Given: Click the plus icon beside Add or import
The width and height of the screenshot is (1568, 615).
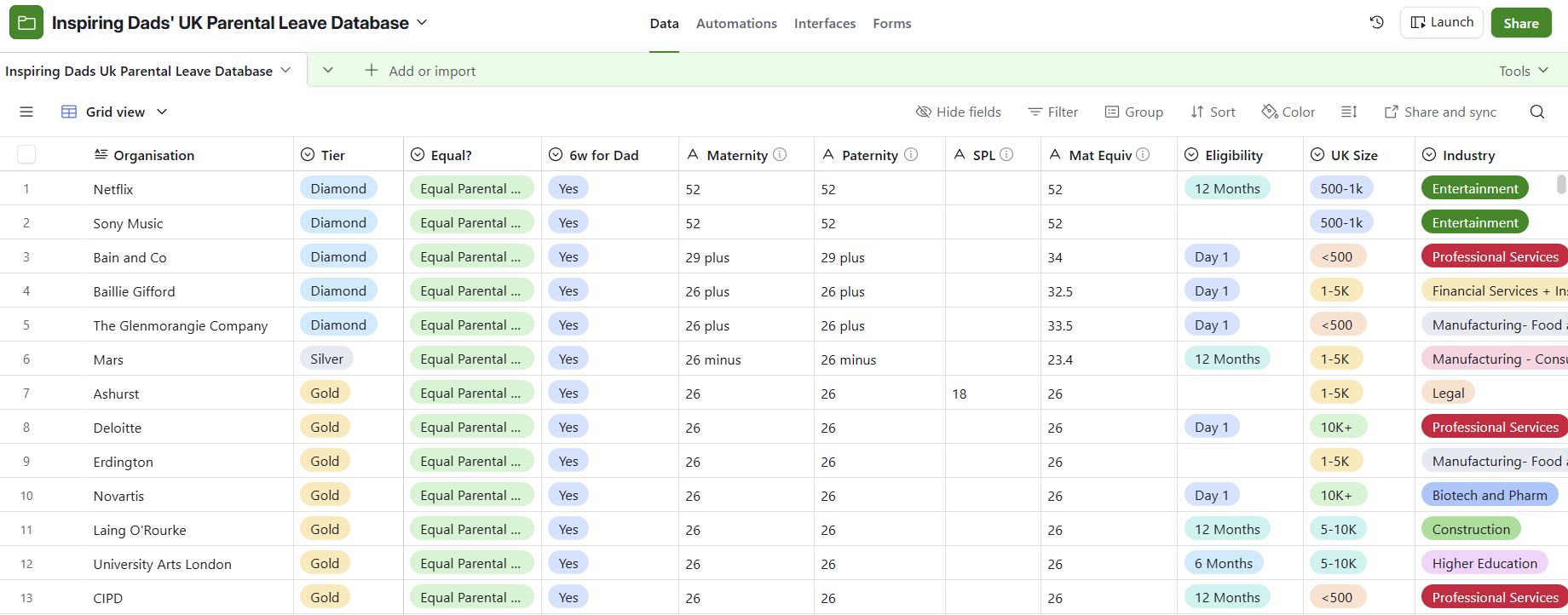Looking at the screenshot, I should click(x=372, y=70).
